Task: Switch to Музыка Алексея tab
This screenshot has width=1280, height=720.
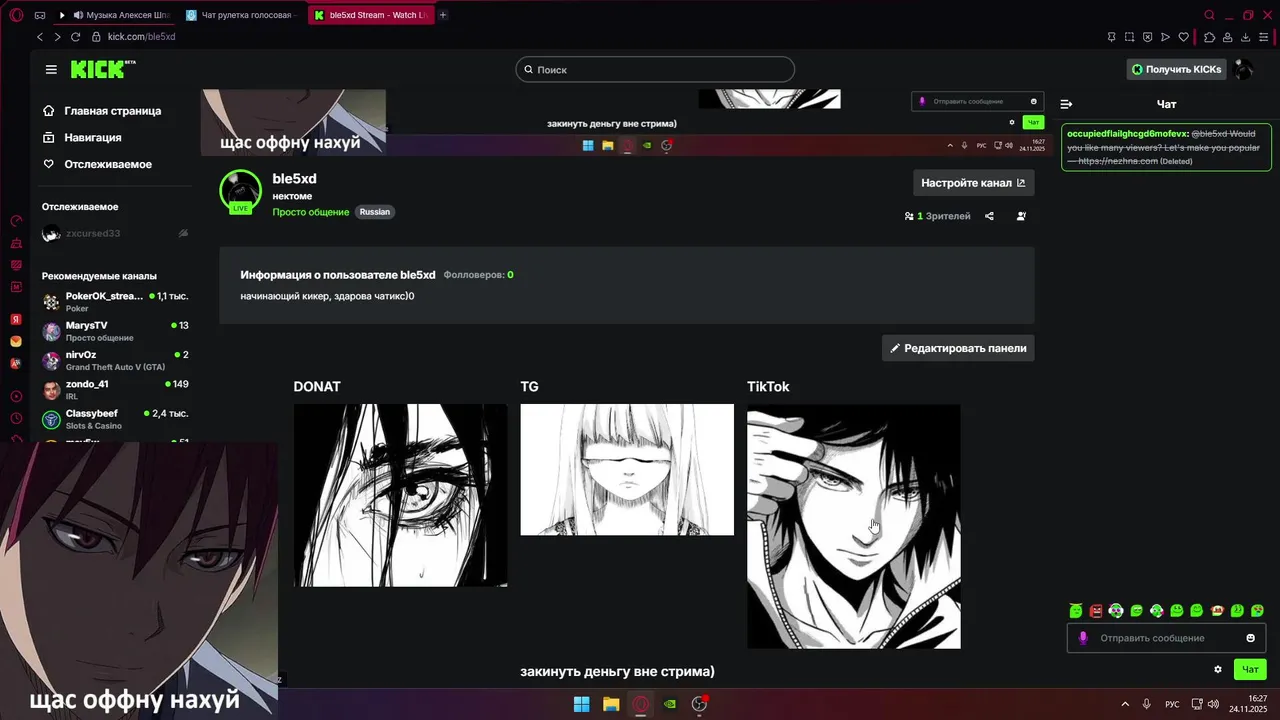Action: click(115, 15)
